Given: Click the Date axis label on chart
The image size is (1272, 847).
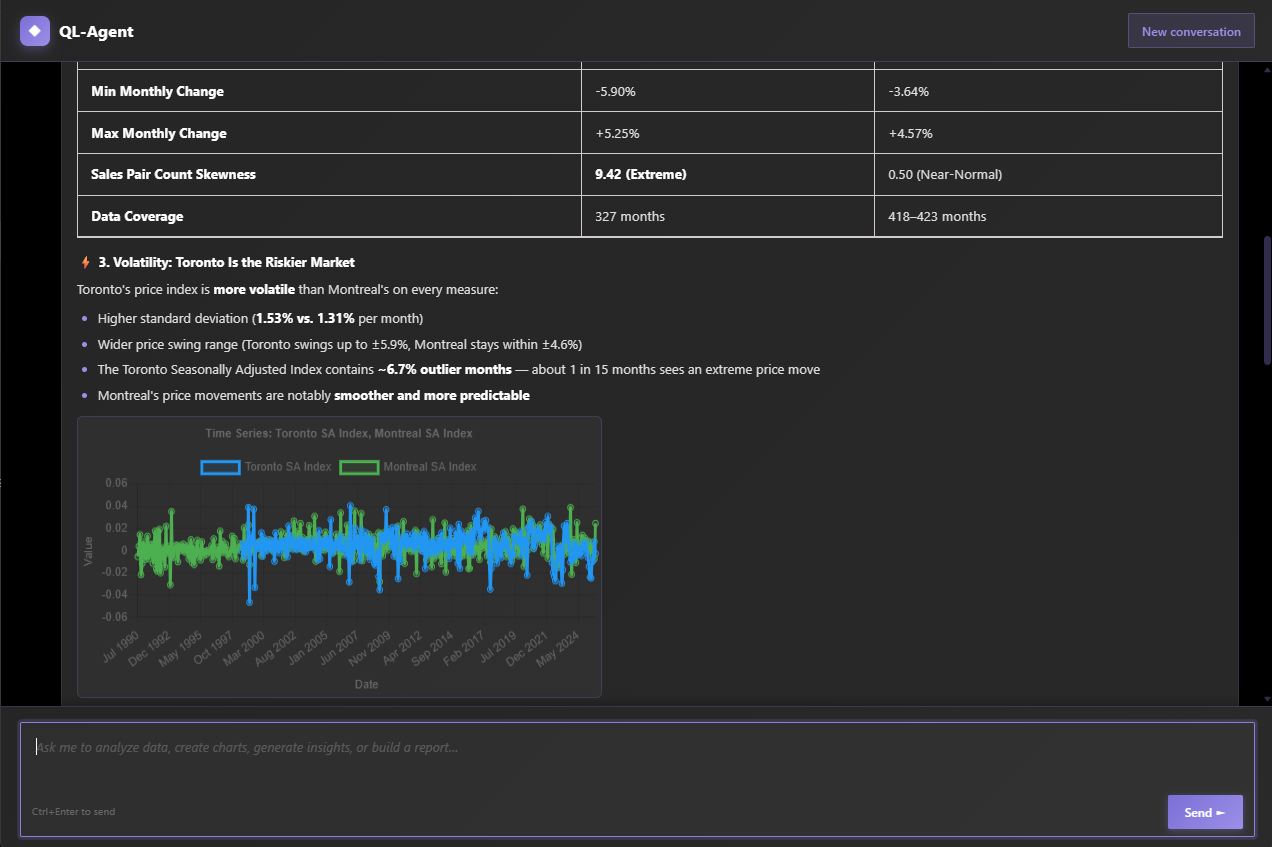Looking at the screenshot, I should [366, 684].
